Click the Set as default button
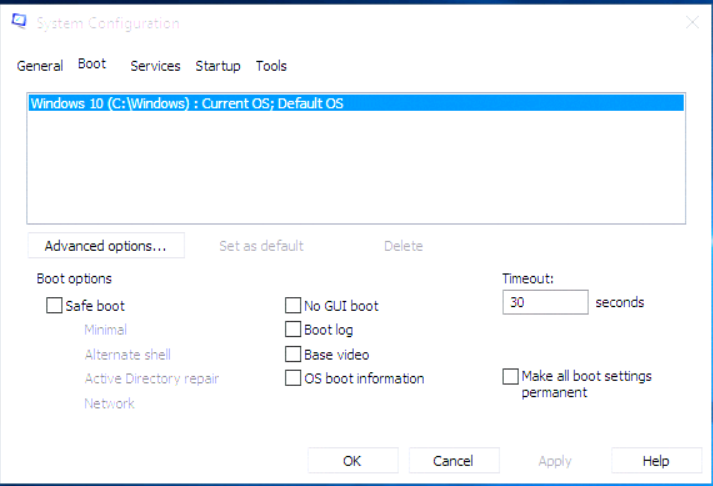 [261, 246]
